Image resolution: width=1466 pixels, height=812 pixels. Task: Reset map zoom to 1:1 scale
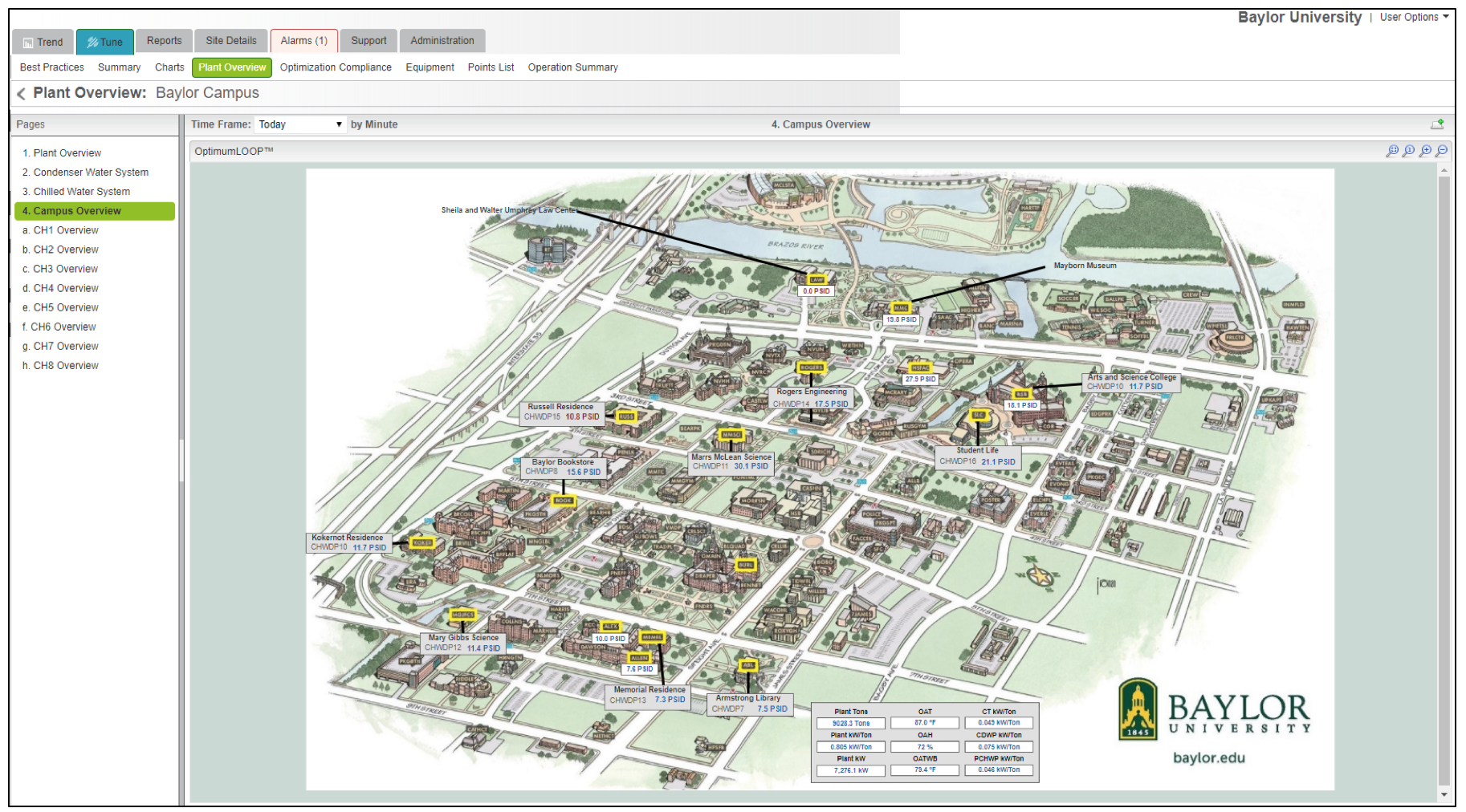(x=1410, y=150)
